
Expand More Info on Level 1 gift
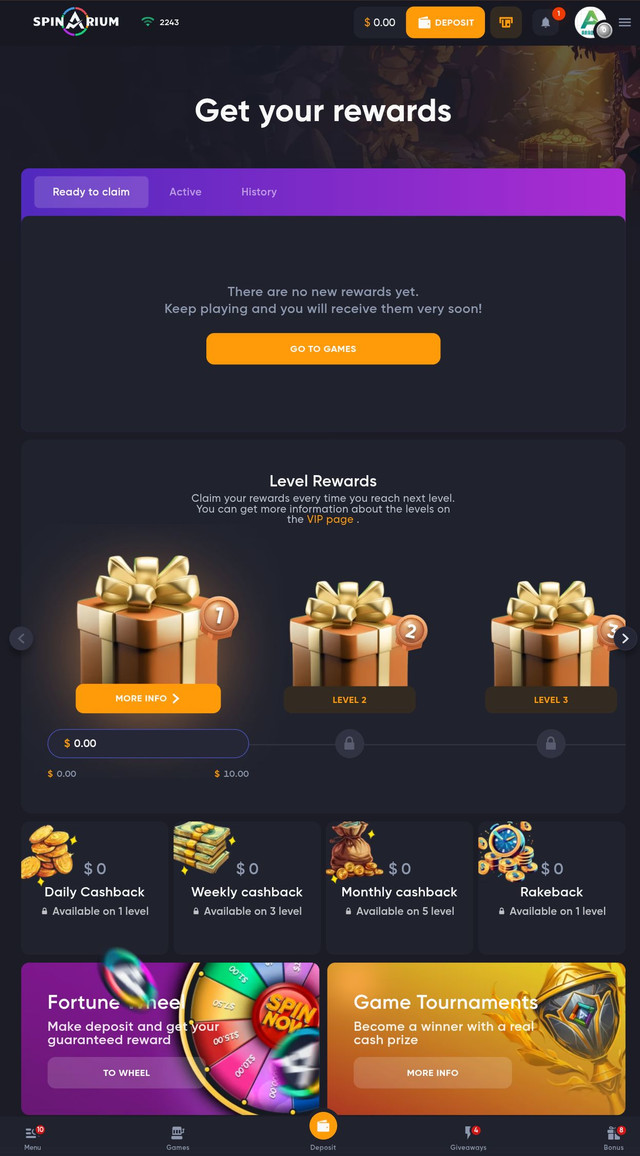pyautogui.click(x=148, y=698)
